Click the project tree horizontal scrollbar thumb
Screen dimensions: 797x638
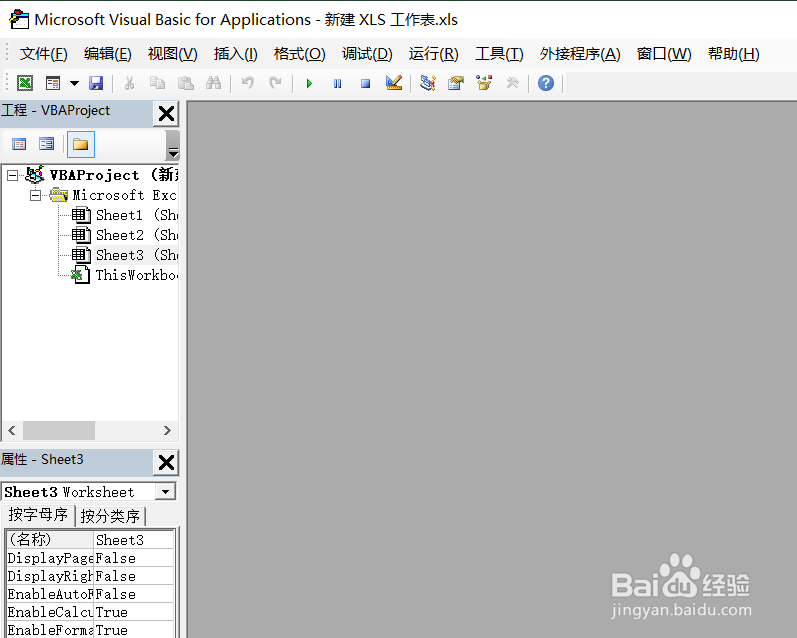click(x=58, y=431)
